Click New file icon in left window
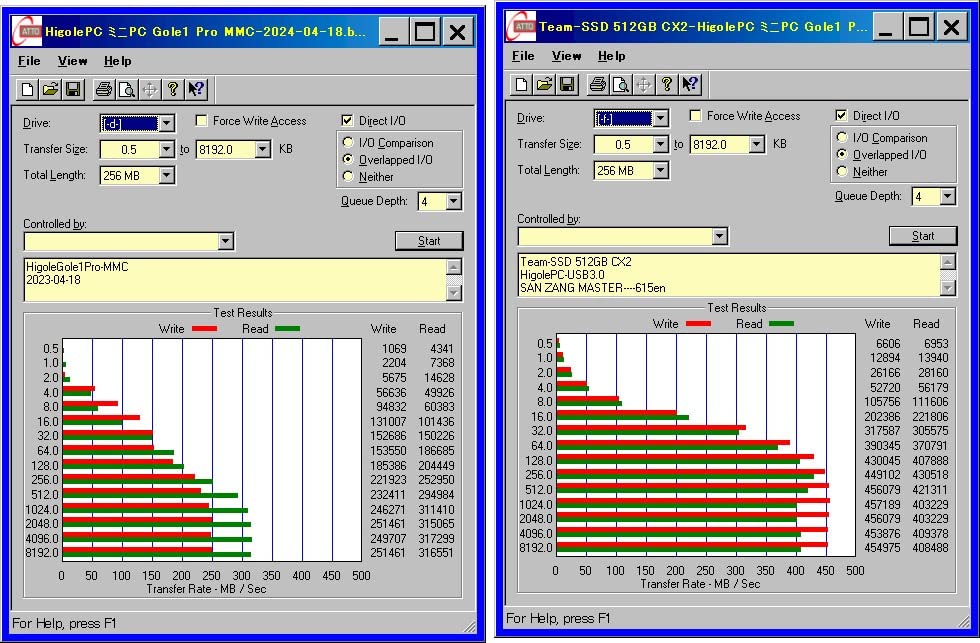 pos(28,90)
